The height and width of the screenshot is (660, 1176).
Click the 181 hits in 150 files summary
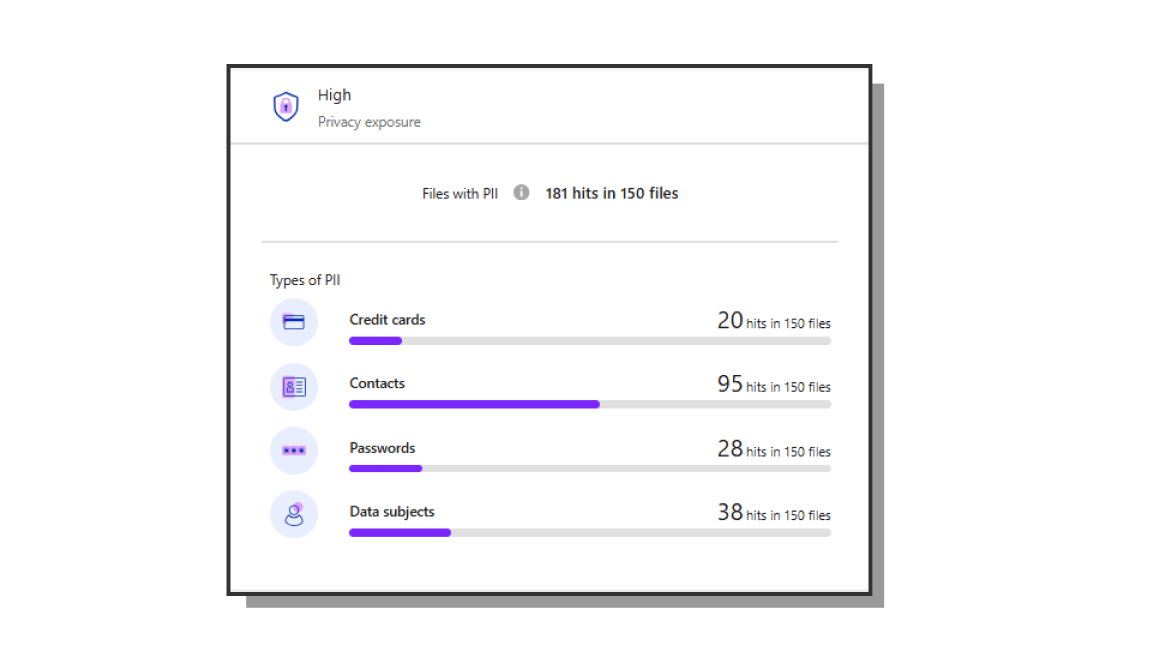click(x=611, y=194)
